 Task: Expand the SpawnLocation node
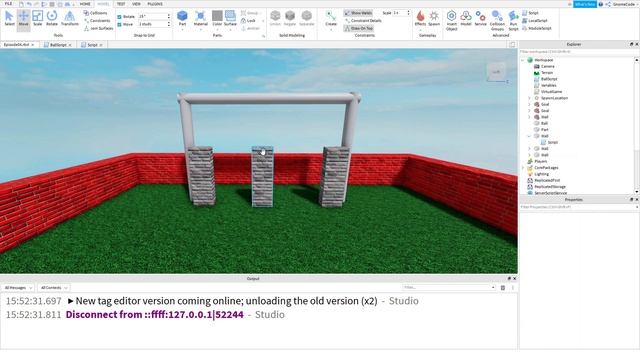click(x=530, y=98)
